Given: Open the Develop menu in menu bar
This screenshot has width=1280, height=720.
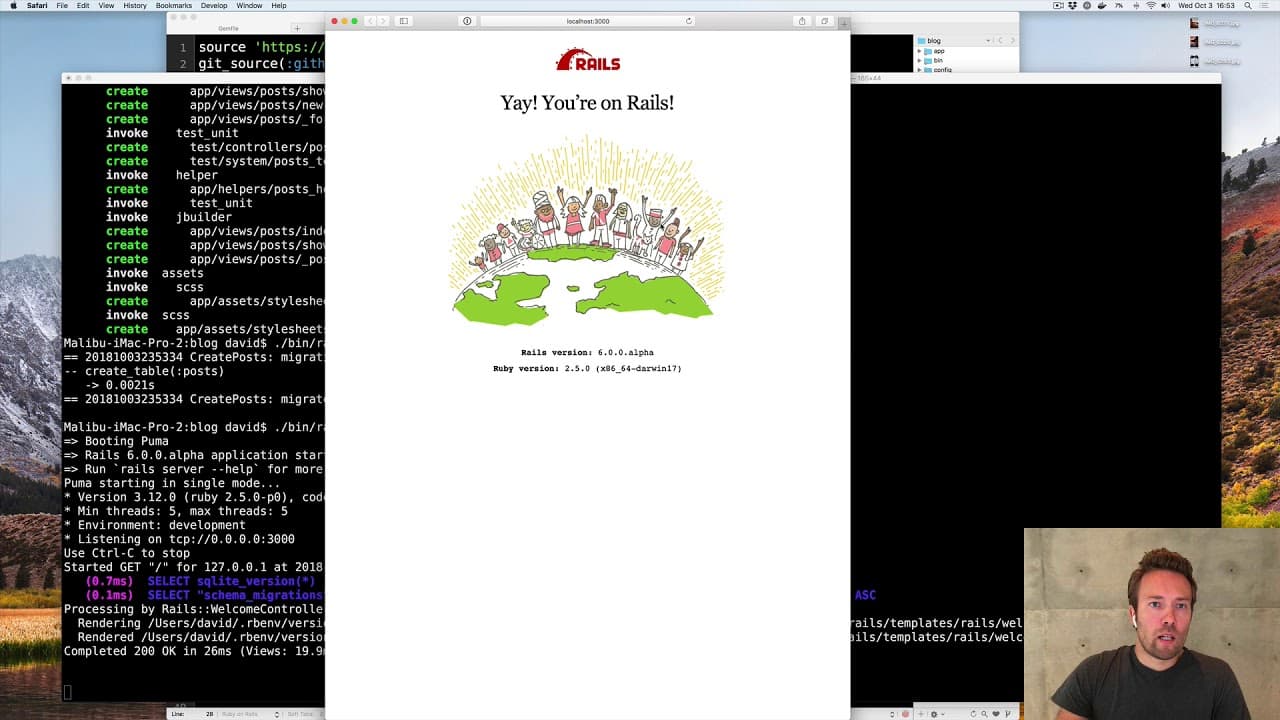Looking at the screenshot, I should pyautogui.click(x=214, y=5).
